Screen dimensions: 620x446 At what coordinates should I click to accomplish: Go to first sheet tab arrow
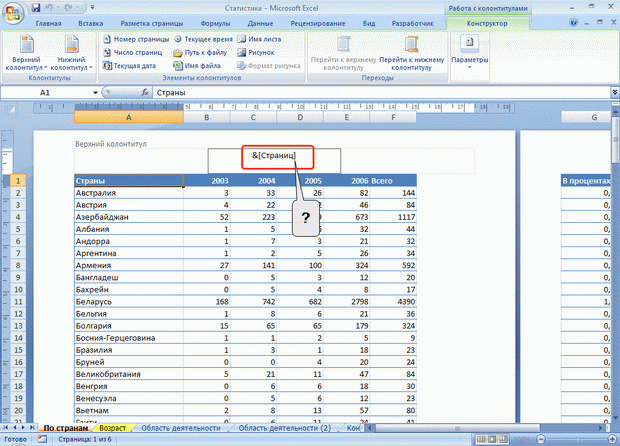coord(6,427)
